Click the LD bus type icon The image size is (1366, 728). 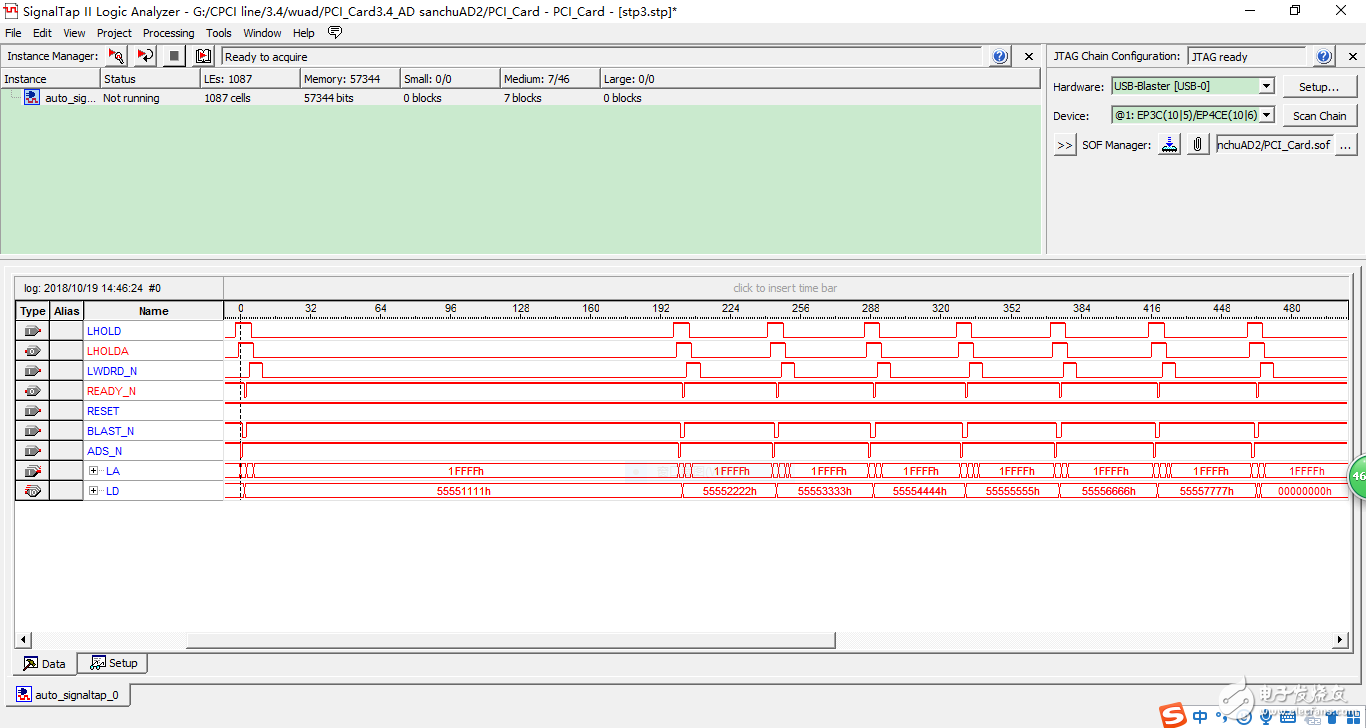click(x=33, y=491)
